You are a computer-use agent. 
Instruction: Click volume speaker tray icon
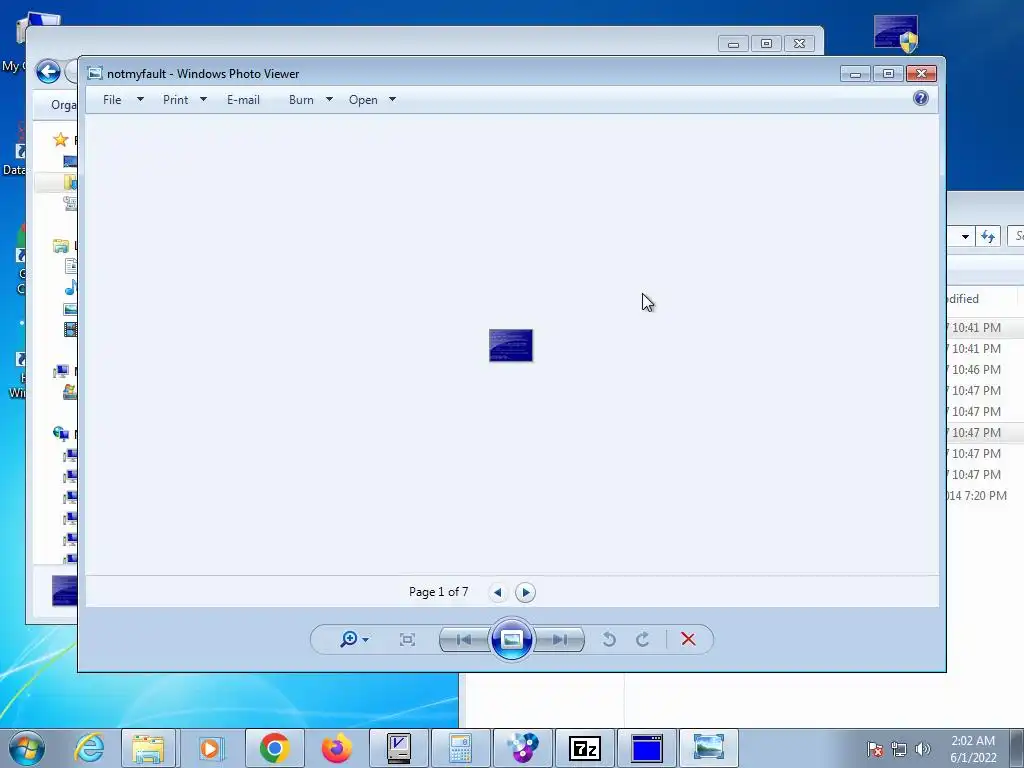(x=922, y=749)
